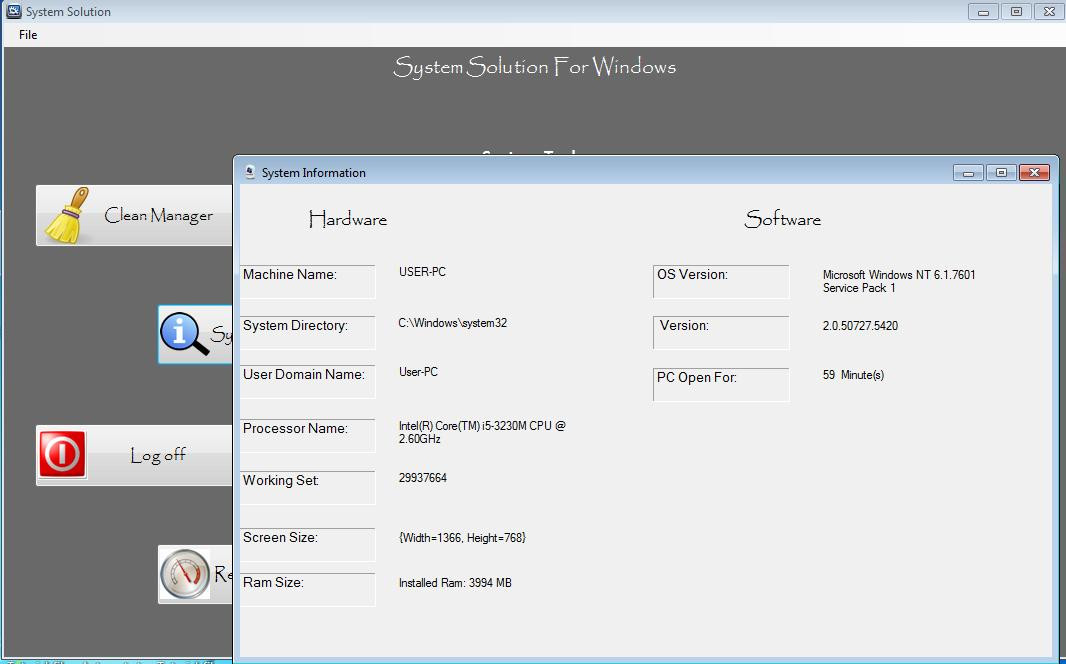The width and height of the screenshot is (1066, 664).
Task: Select the Installed Ram: 3994 MB value
Action: click(455, 582)
